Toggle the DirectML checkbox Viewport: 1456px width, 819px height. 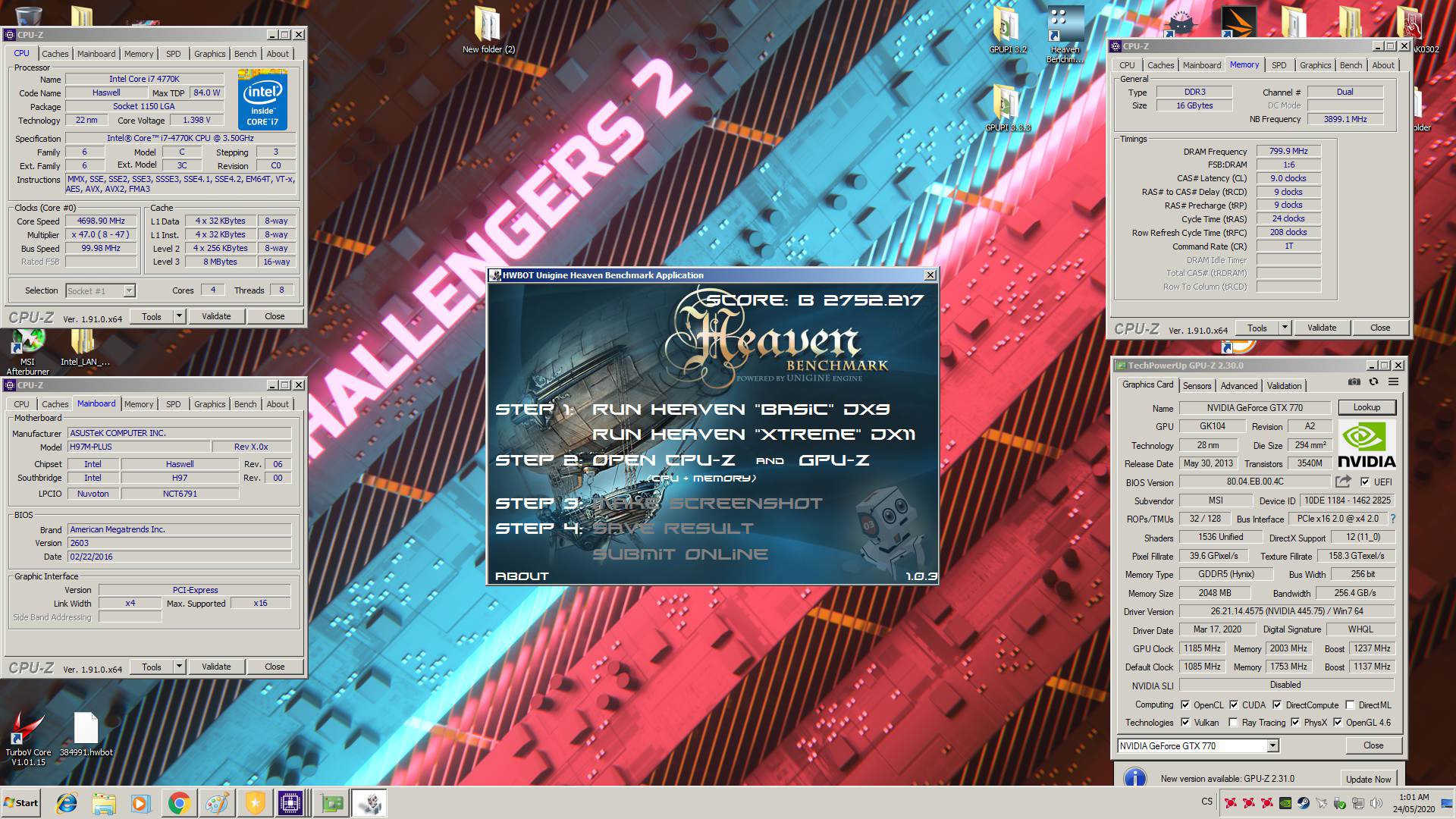point(1351,704)
